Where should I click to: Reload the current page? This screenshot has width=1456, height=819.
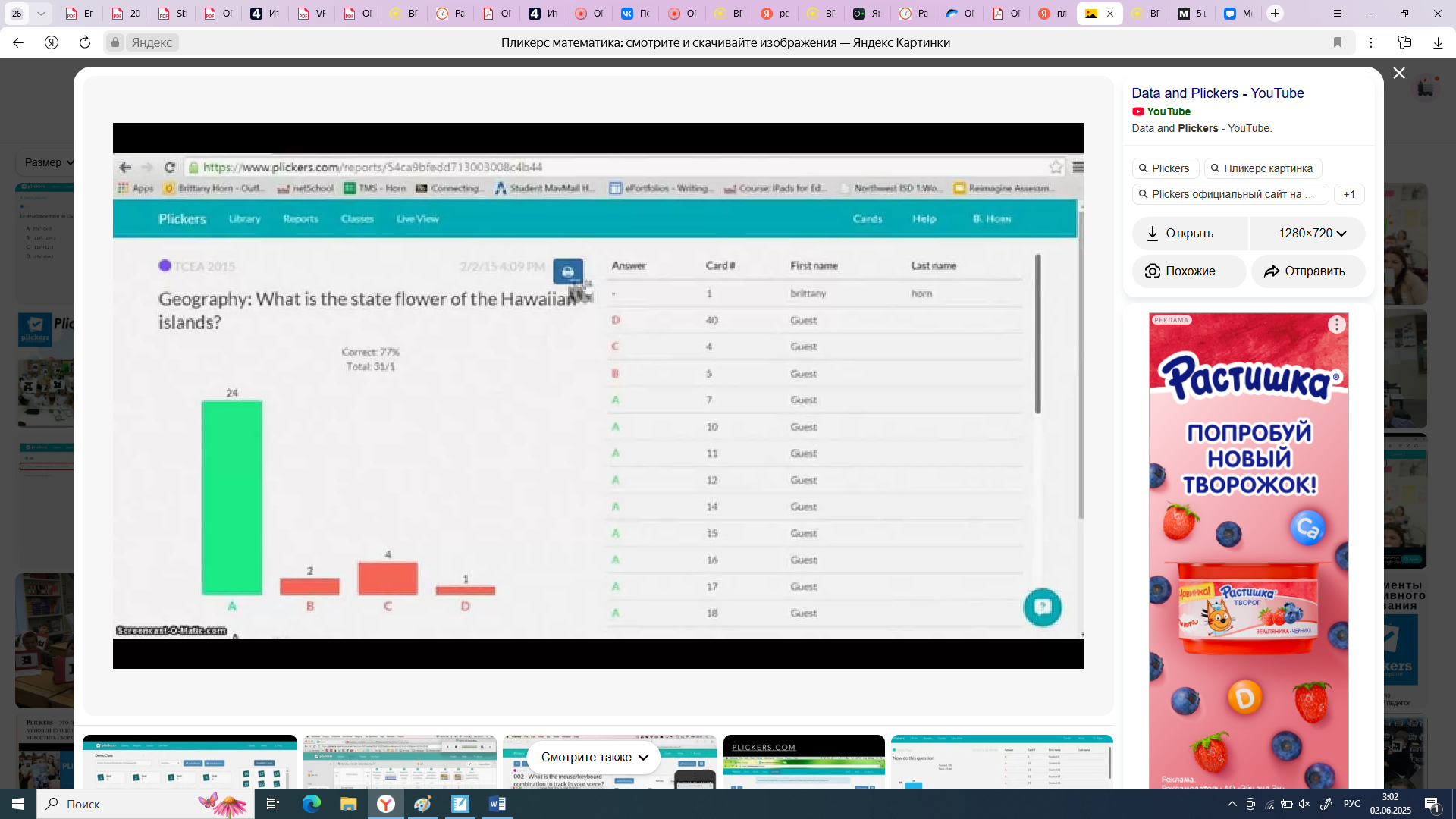(x=85, y=42)
